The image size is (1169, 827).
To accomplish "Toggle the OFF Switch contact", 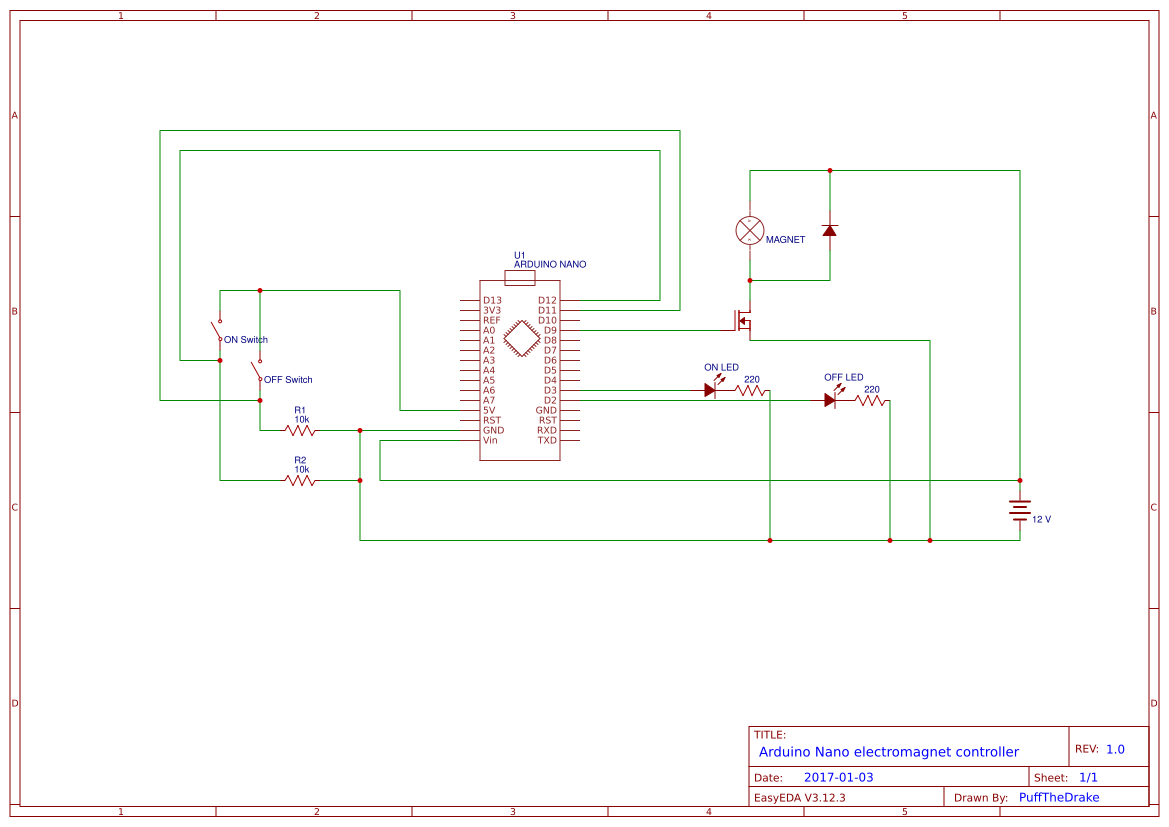I will pyautogui.click(x=258, y=370).
